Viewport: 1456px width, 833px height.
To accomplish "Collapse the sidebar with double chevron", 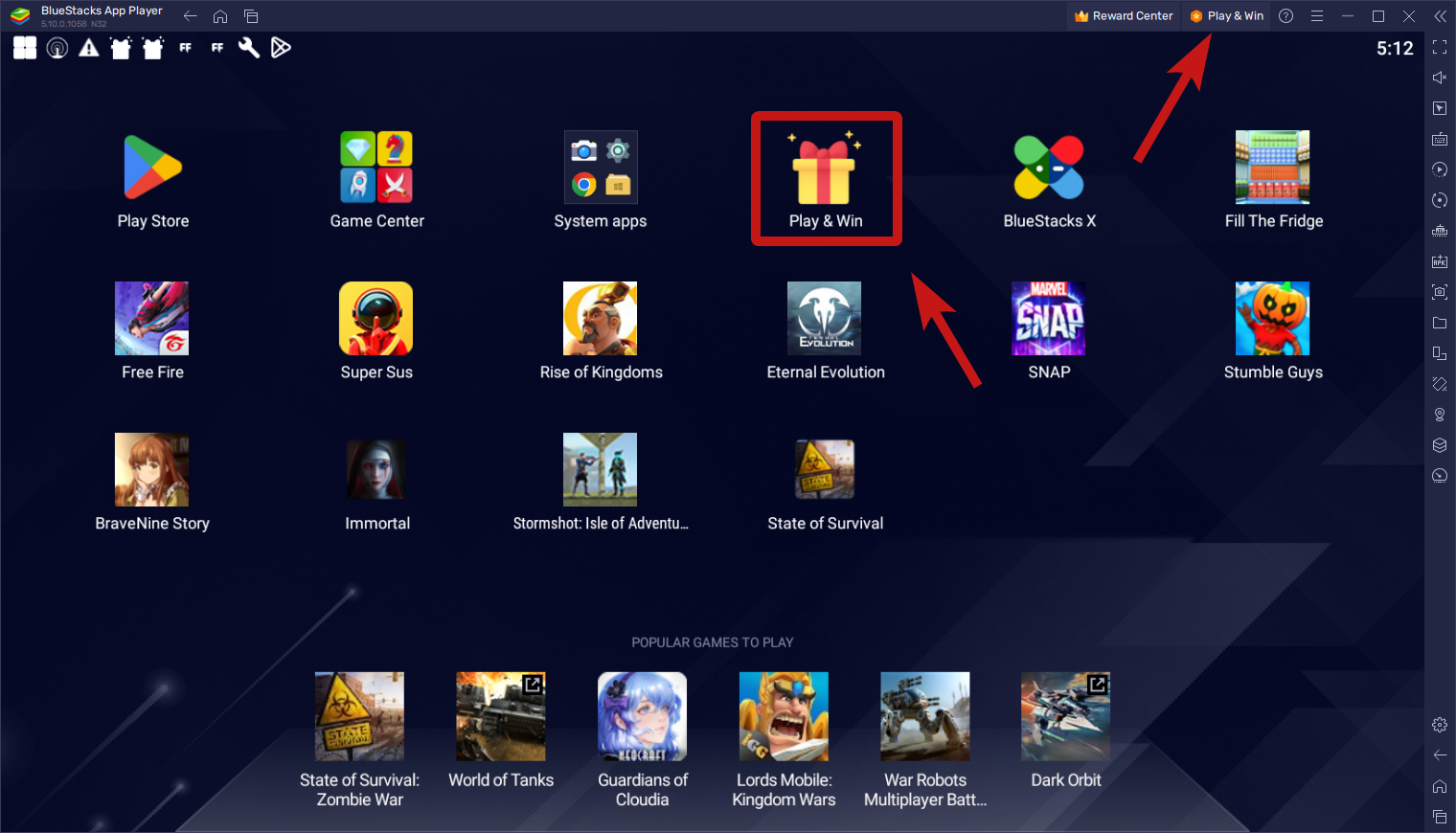I will [x=1440, y=16].
